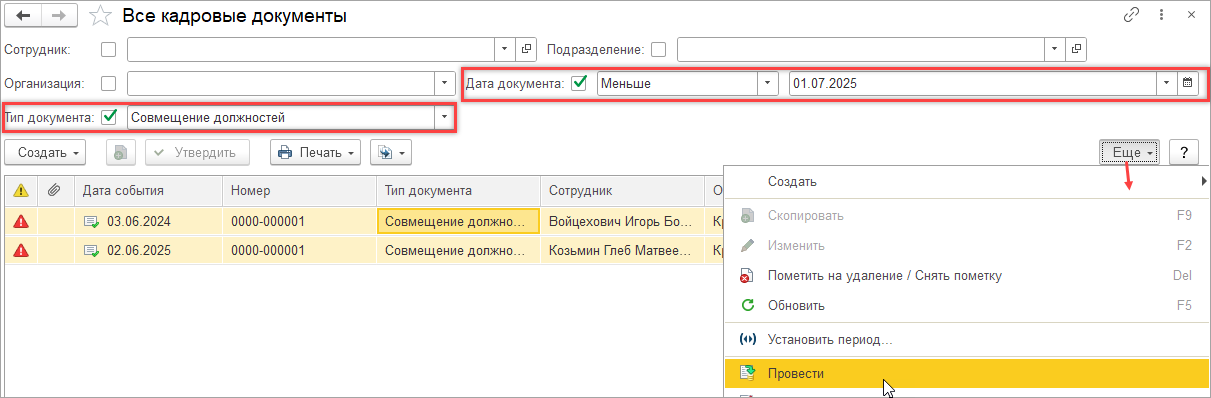Sort by the Номер column header
This screenshot has width=1211, height=398.
click(299, 191)
